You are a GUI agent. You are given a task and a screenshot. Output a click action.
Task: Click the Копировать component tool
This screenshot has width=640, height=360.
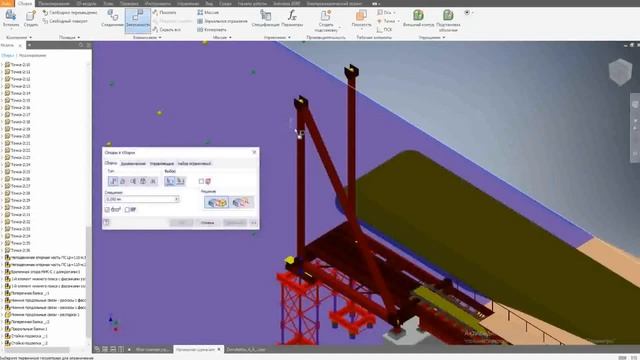tap(211, 29)
